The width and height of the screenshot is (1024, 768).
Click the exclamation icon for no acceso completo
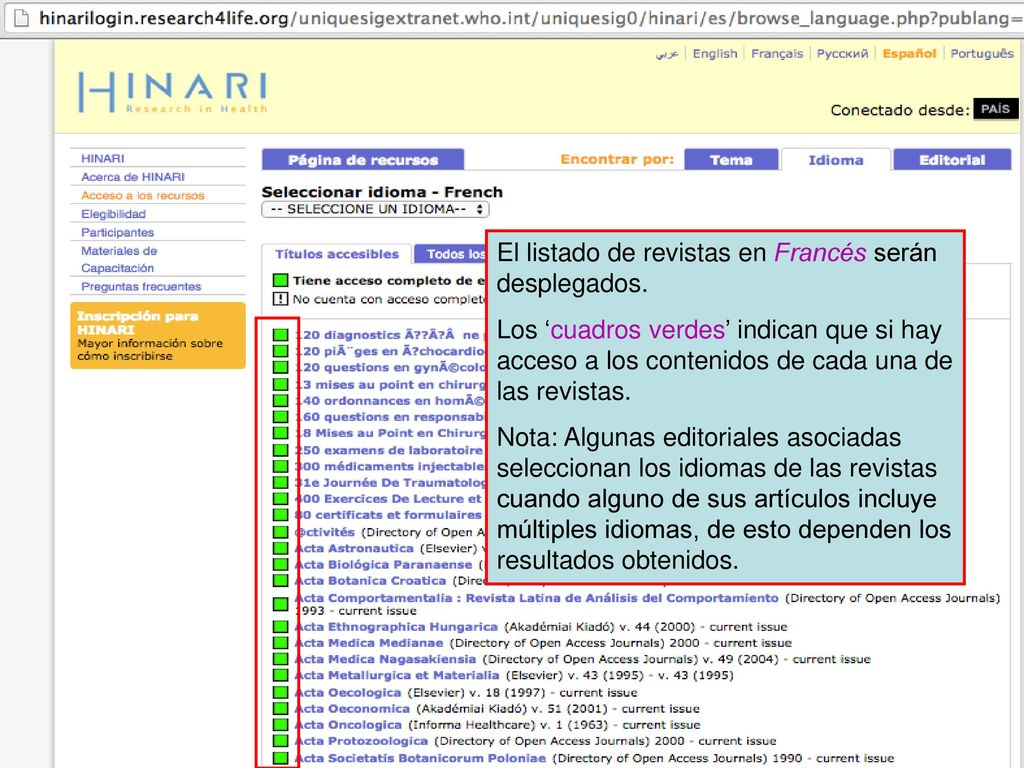tap(280, 299)
